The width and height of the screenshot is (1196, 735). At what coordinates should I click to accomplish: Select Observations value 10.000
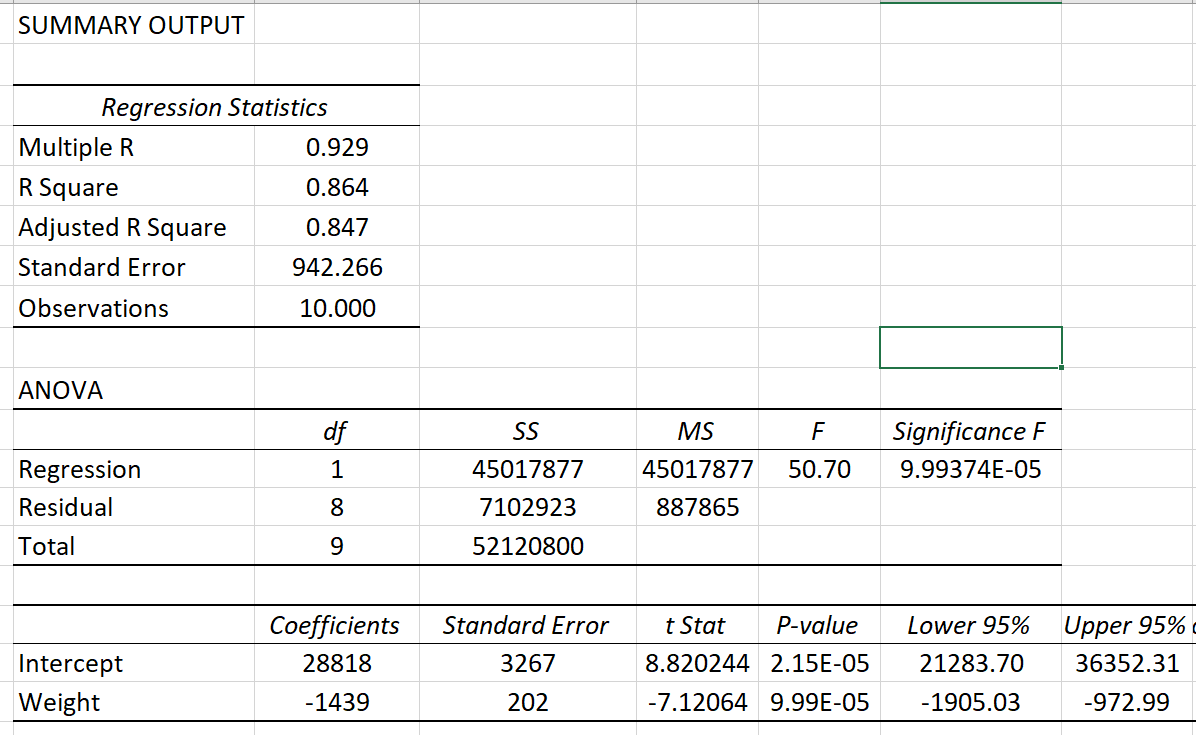pos(336,307)
